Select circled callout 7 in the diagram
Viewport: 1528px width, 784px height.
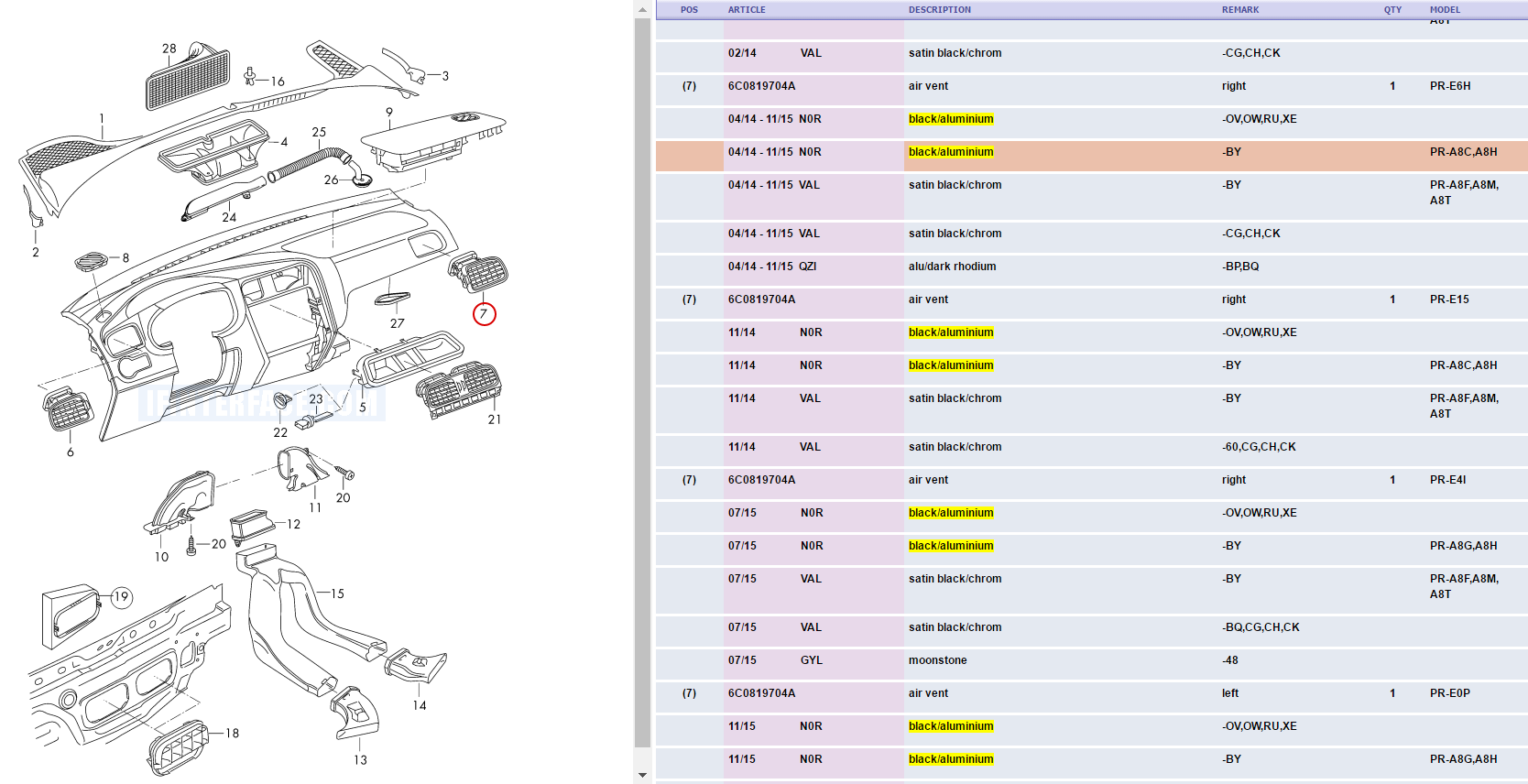coord(484,314)
